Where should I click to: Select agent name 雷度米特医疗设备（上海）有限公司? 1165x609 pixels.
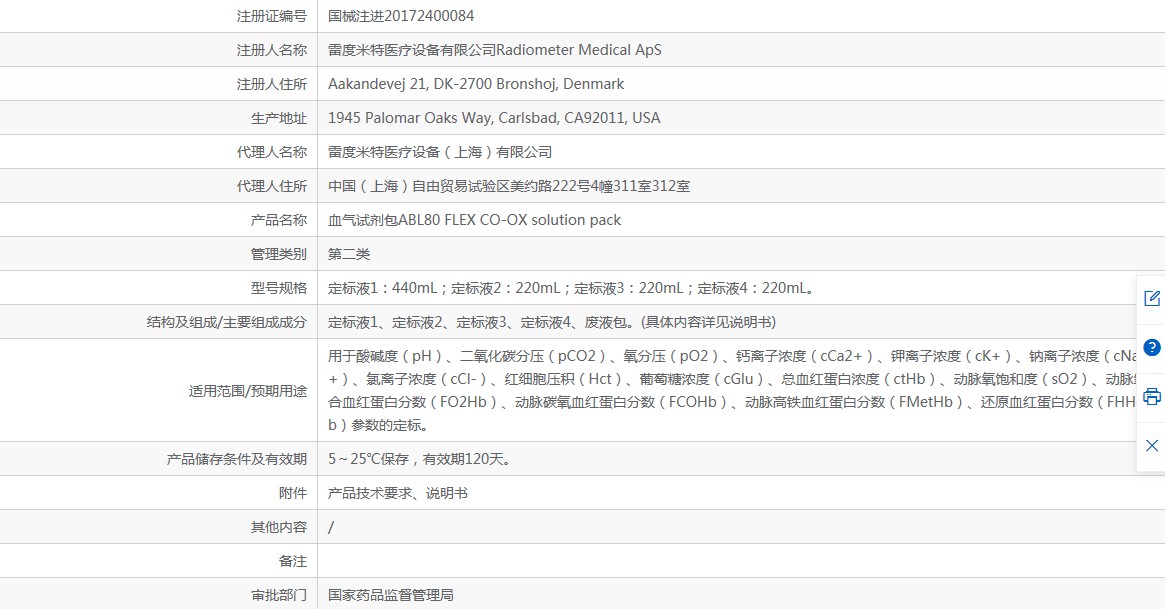click(440, 152)
